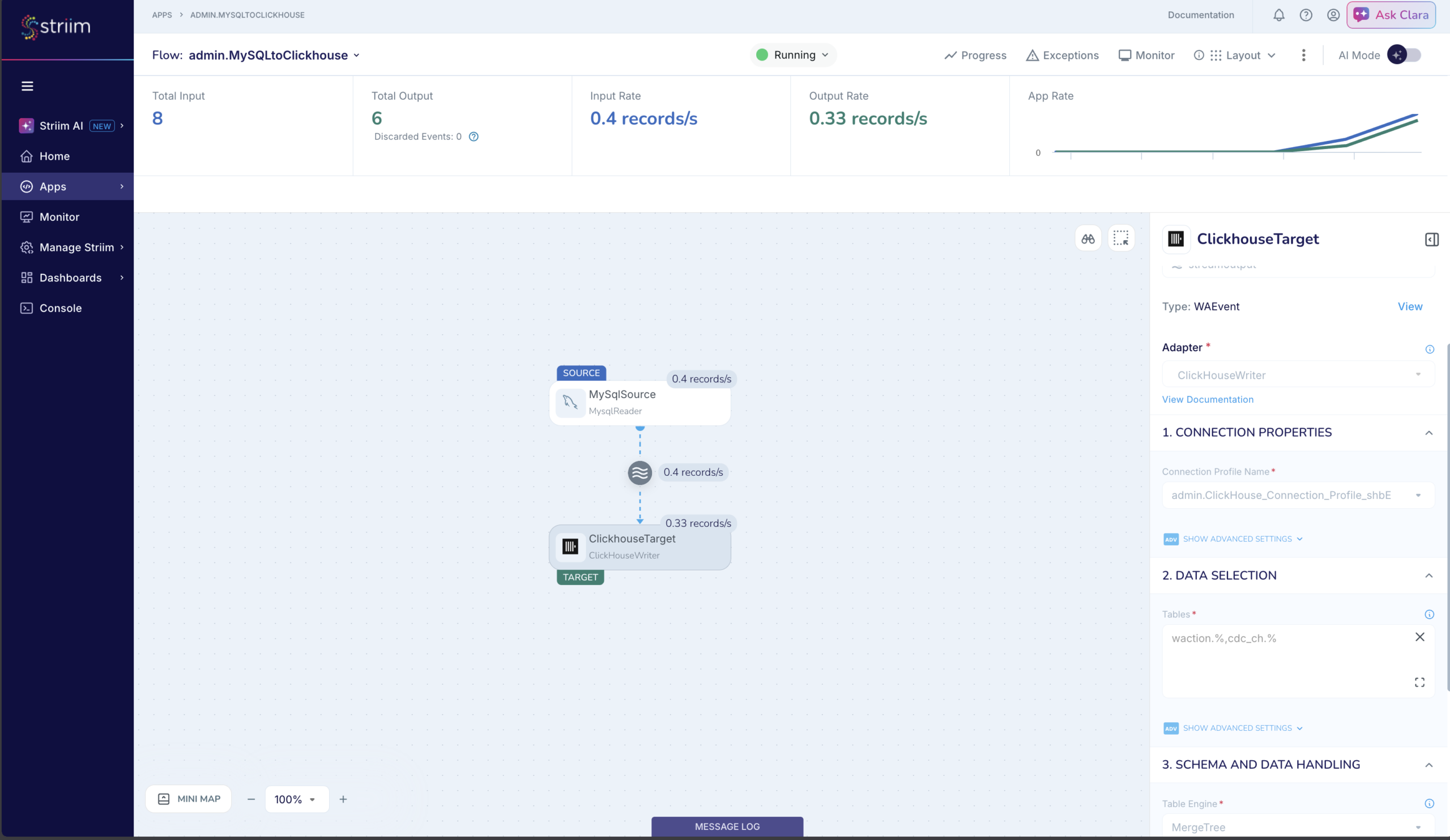Open the Running status dropdown
Viewport: 1450px width, 840px height.
point(794,56)
